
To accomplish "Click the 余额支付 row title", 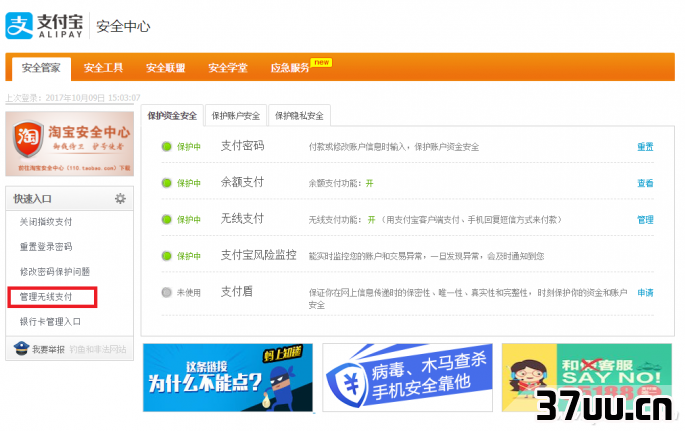I will tap(242, 182).
